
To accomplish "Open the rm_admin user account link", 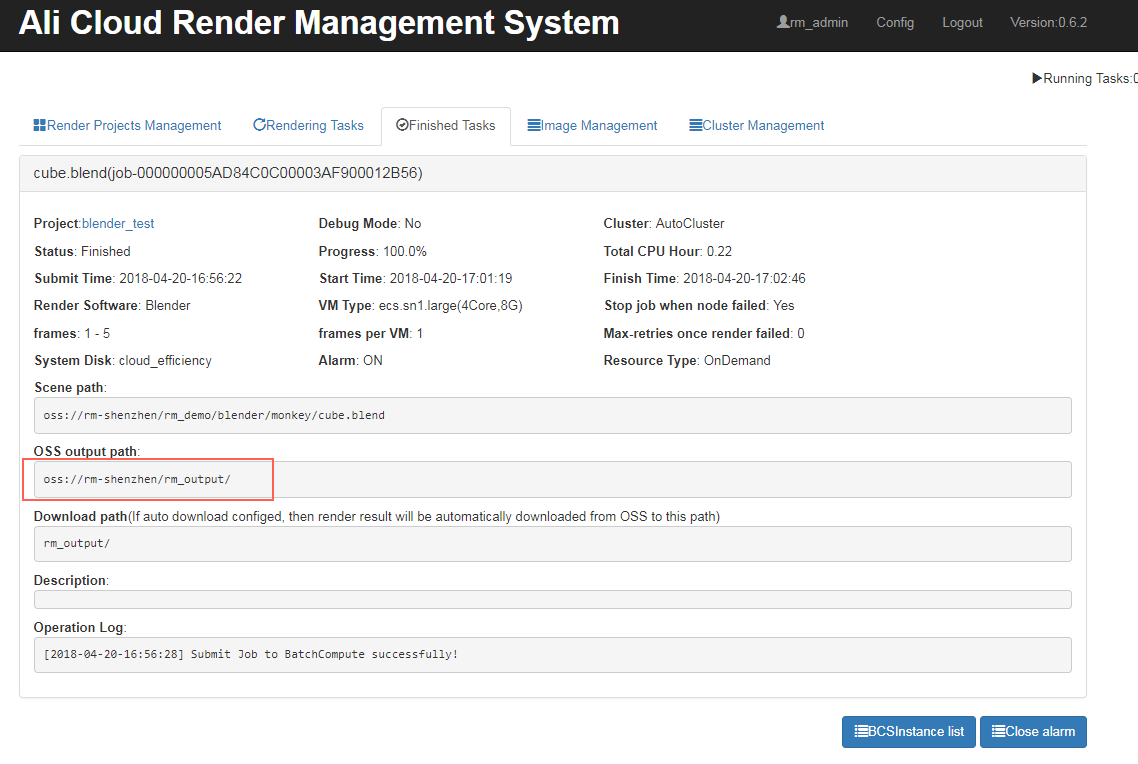I will 812,22.
